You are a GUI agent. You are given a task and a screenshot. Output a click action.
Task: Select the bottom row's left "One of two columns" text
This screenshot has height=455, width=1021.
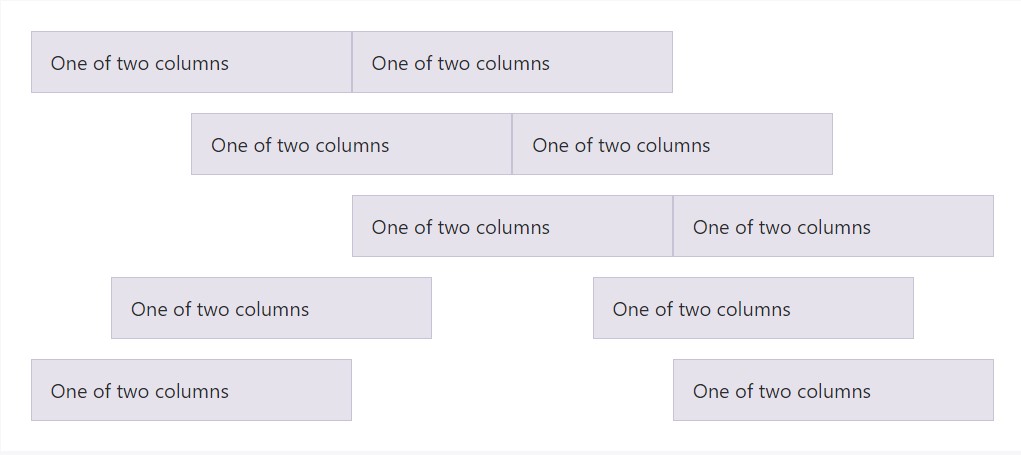[x=140, y=391]
